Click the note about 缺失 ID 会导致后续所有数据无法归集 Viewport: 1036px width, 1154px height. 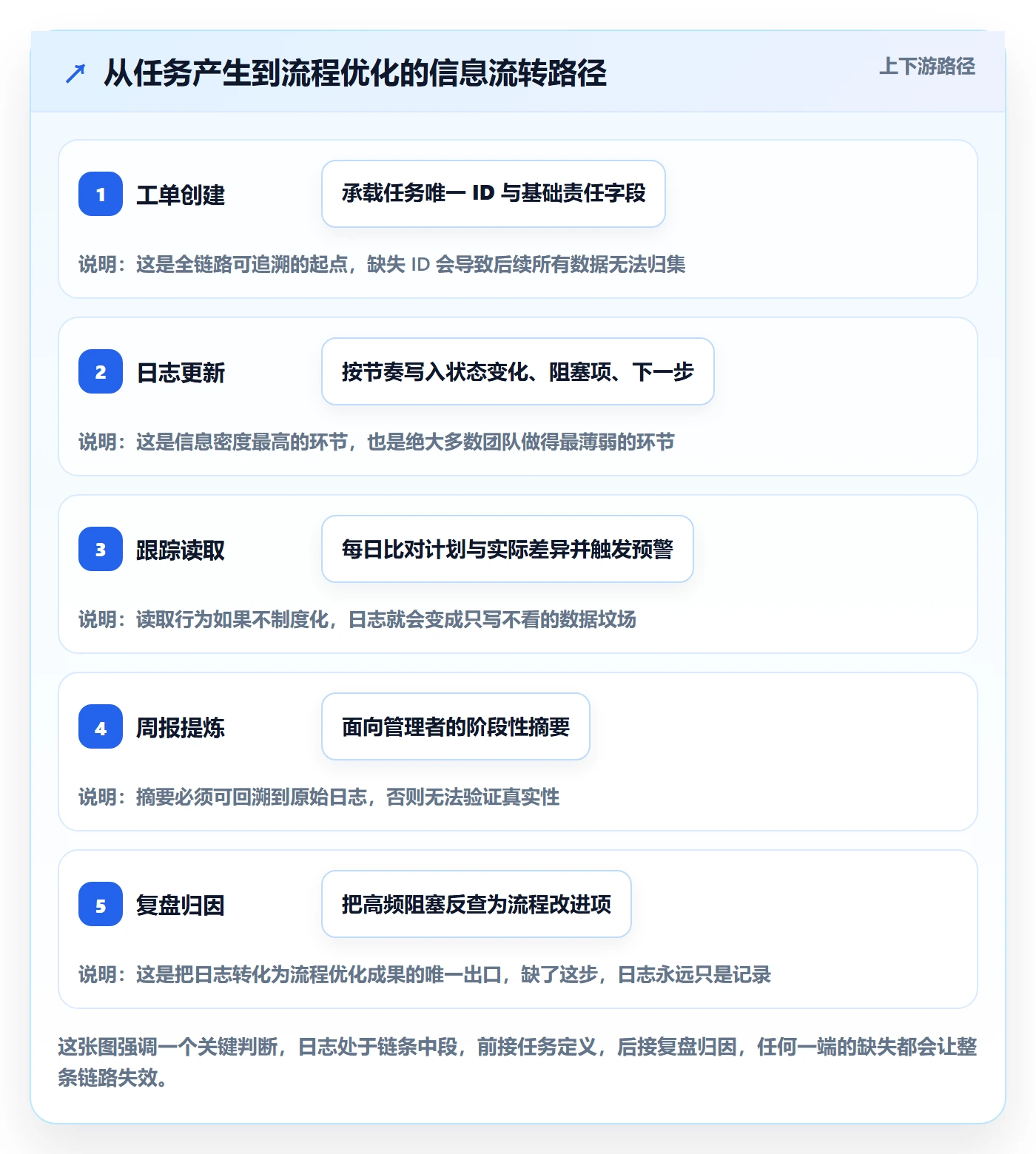tap(382, 264)
